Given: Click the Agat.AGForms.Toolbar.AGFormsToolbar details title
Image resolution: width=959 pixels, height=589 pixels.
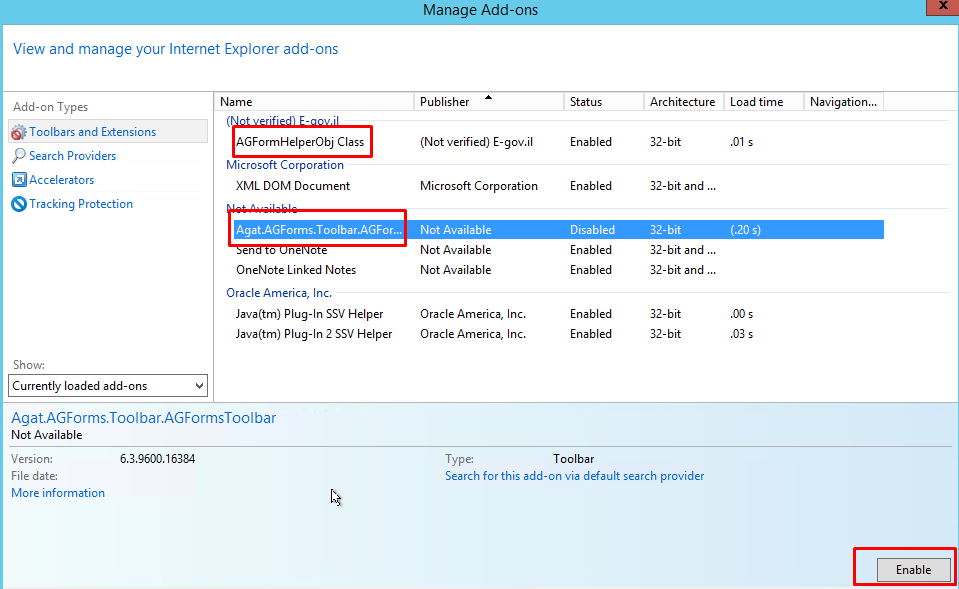Looking at the screenshot, I should (144, 418).
